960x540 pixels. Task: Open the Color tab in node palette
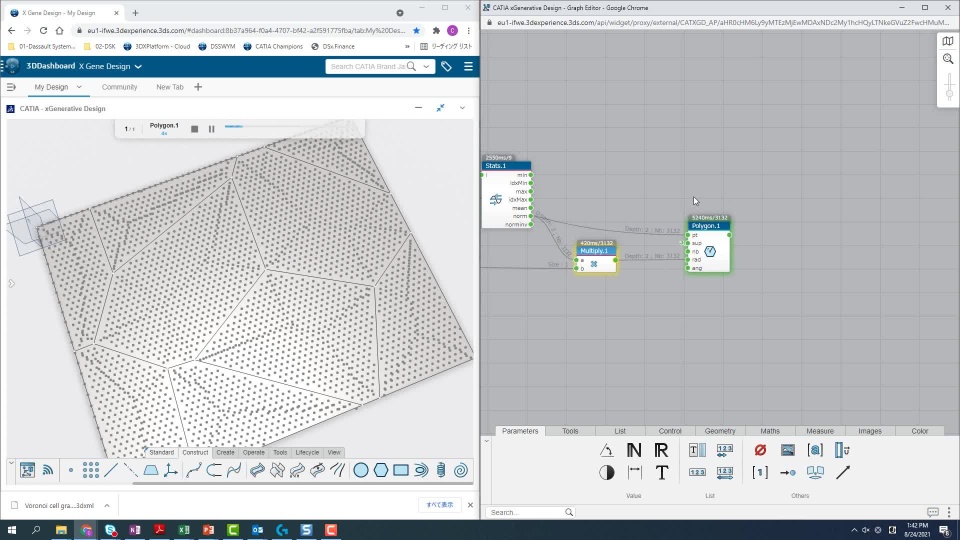[x=920, y=431]
